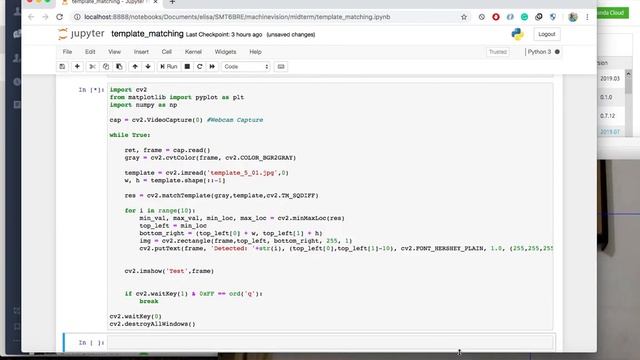
Task: Open the Help menu
Action: (x=256, y=52)
